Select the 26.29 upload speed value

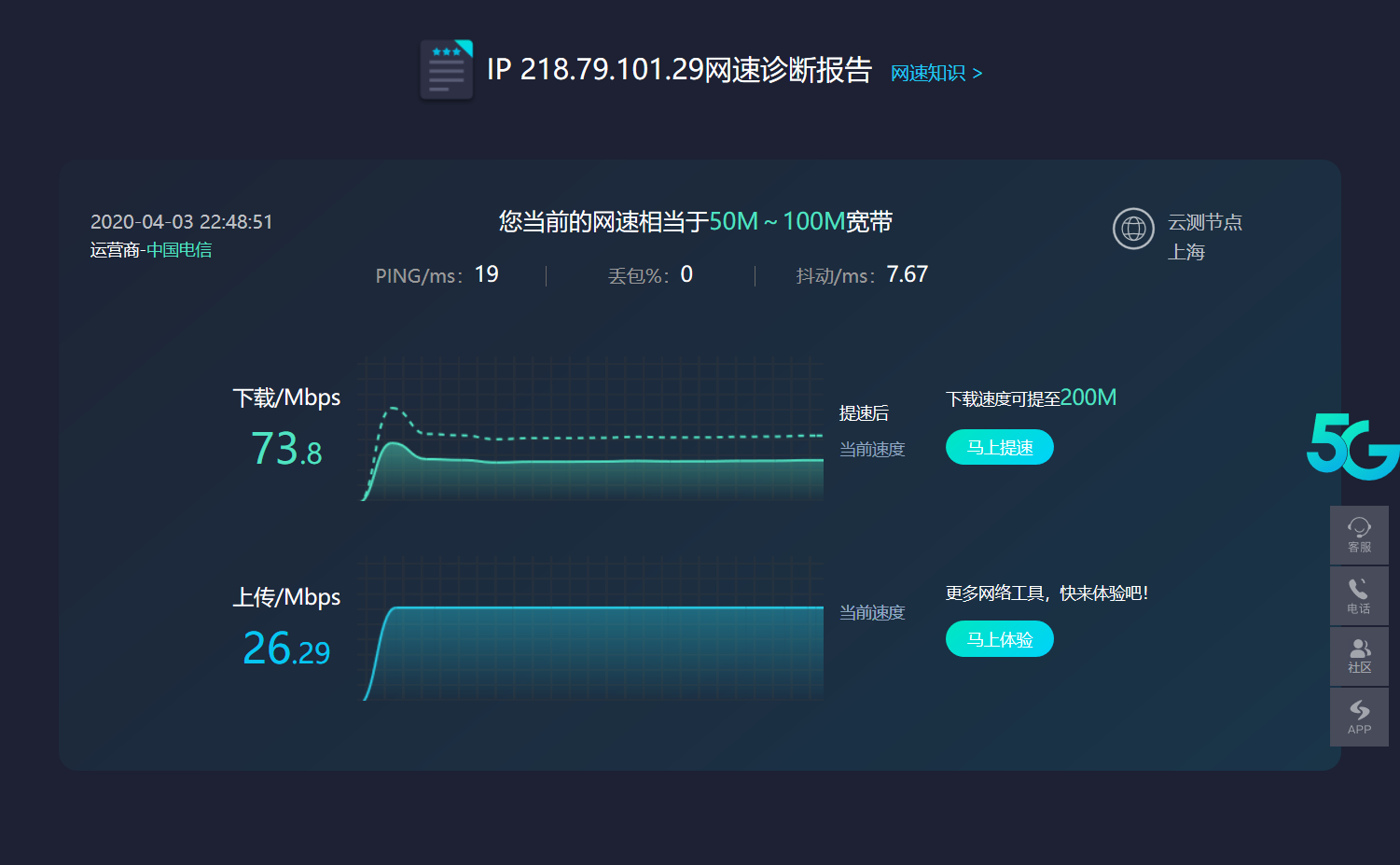point(284,649)
